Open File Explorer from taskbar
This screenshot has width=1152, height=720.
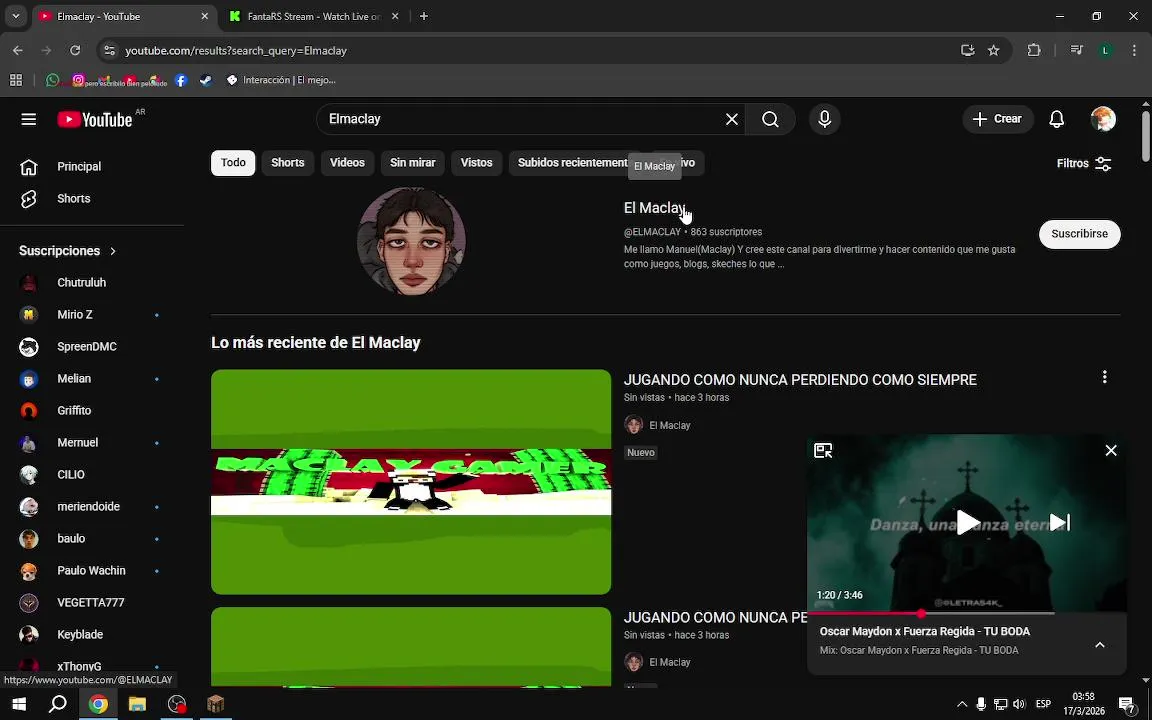pyautogui.click(x=137, y=704)
